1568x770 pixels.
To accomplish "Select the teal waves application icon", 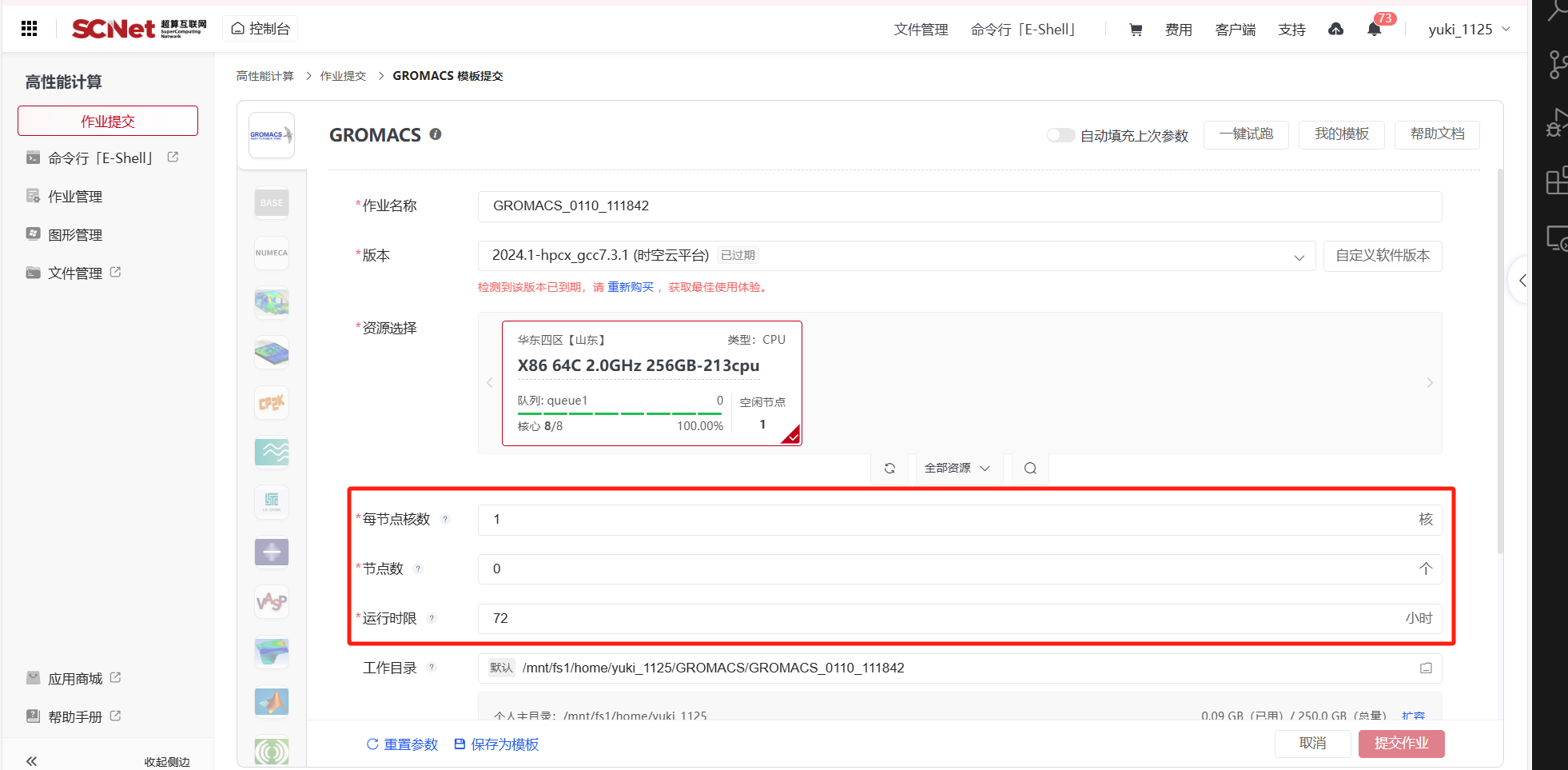I will pos(272,453).
